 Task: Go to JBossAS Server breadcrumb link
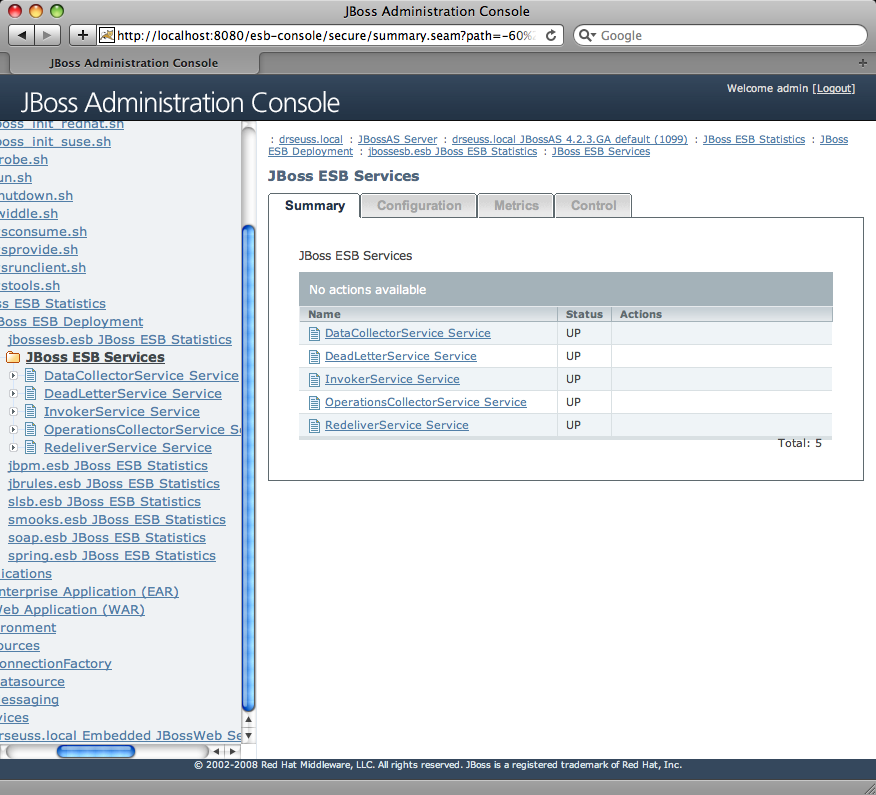[397, 139]
